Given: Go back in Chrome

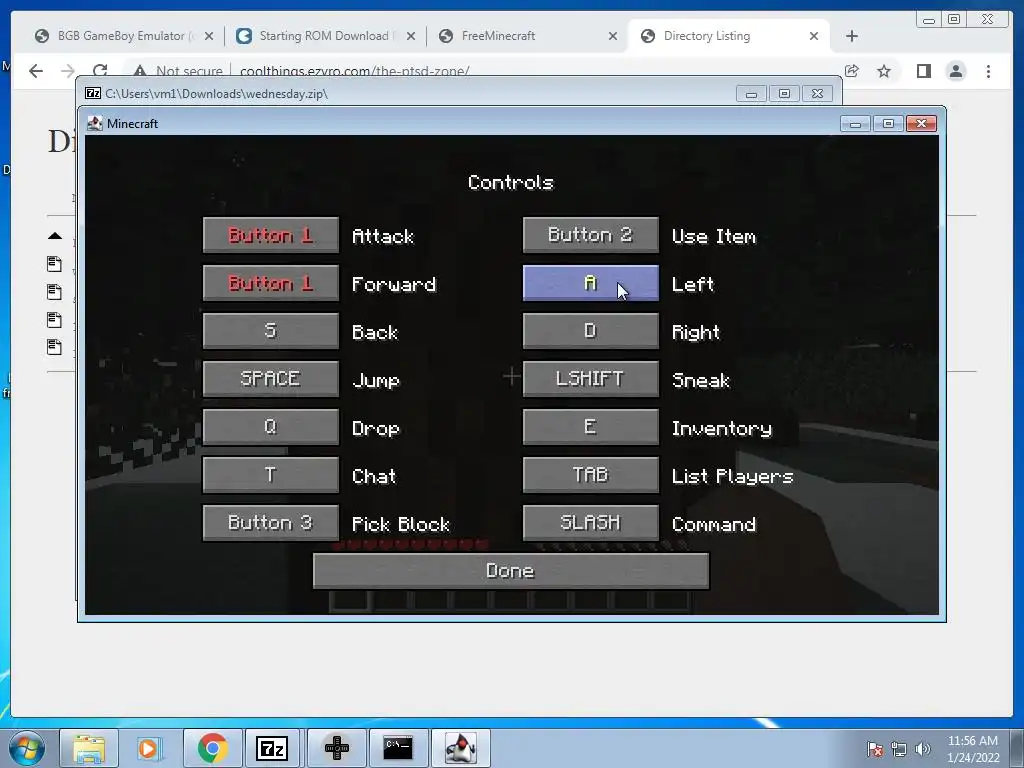Looking at the screenshot, I should 36,71.
